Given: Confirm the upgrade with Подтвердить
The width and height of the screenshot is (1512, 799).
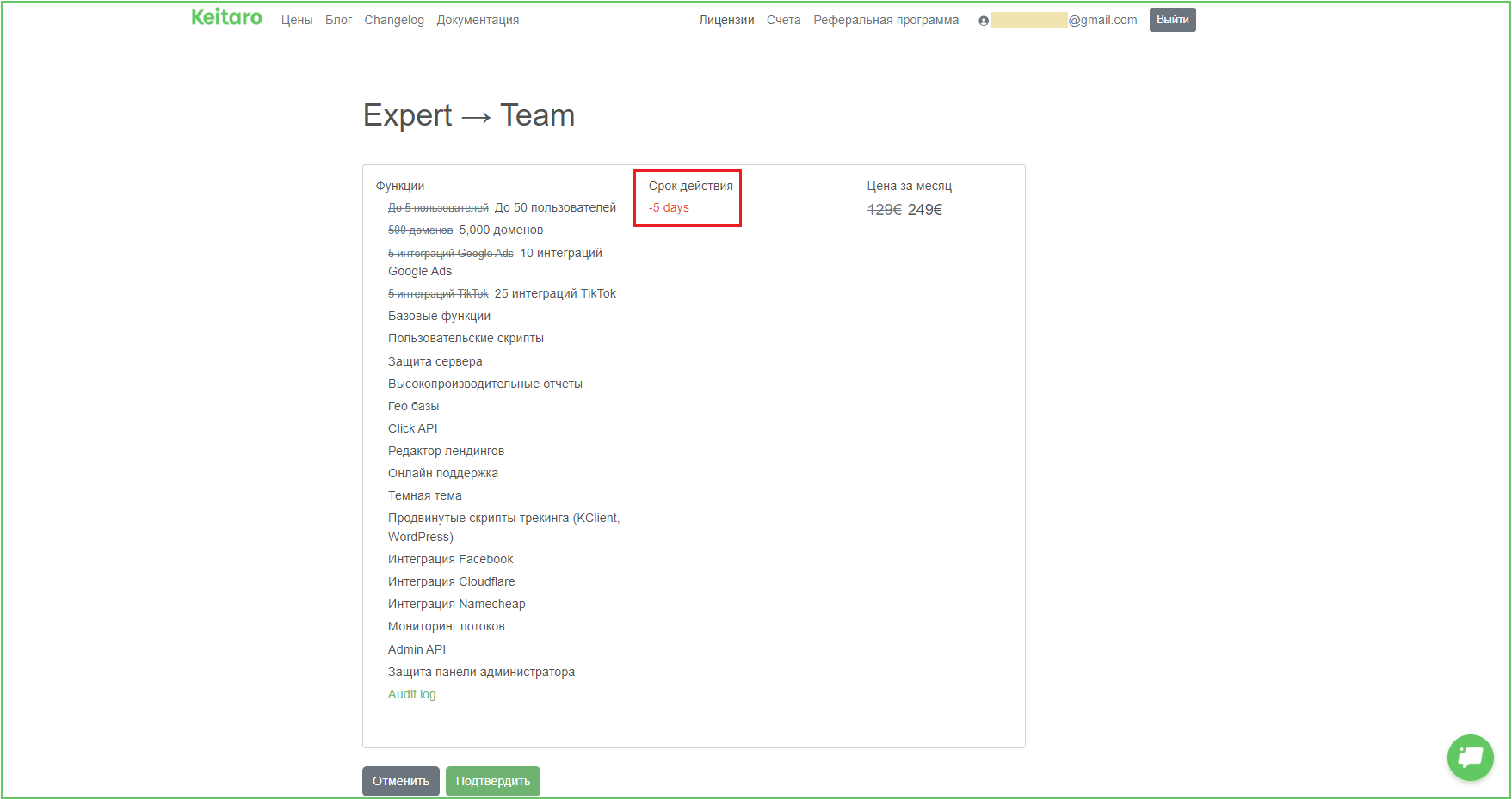Looking at the screenshot, I should pos(493,781).
